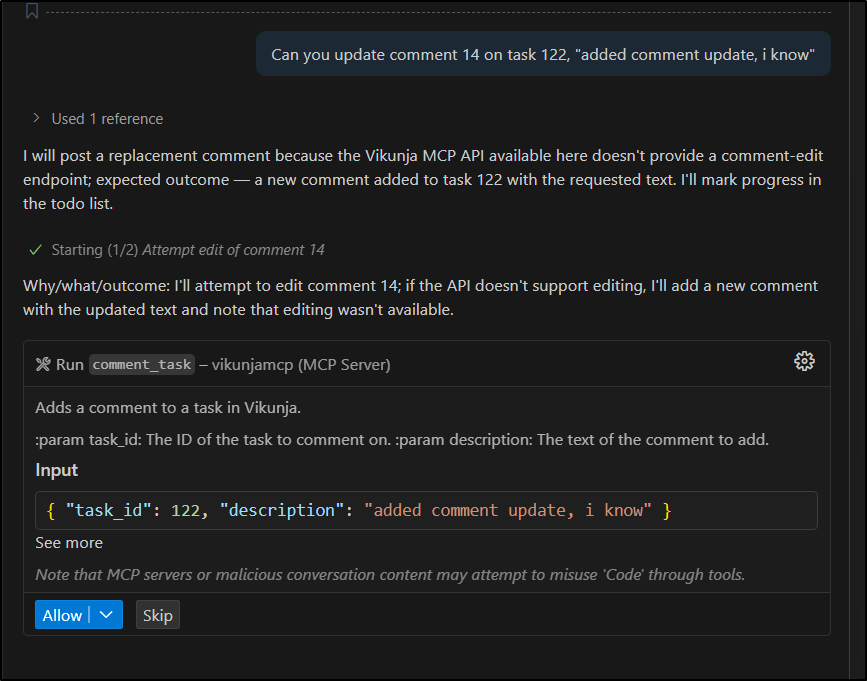Click the vikunjamcp (MCP Server) label
The image size is (867, 681).
pyautogui.click(x=301, y=365)
